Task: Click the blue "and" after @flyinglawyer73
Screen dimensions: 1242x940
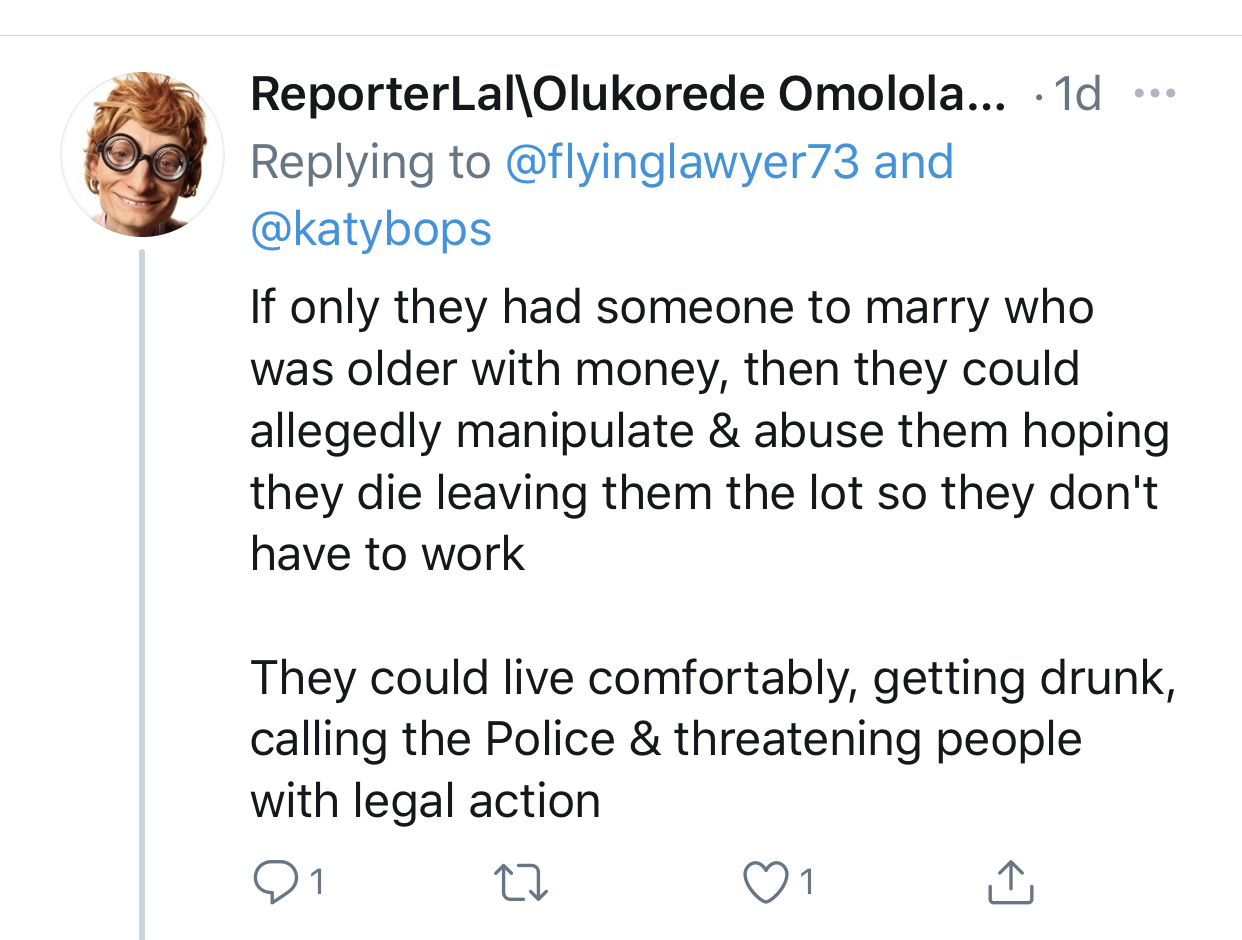Action: [x=913, y=162]
